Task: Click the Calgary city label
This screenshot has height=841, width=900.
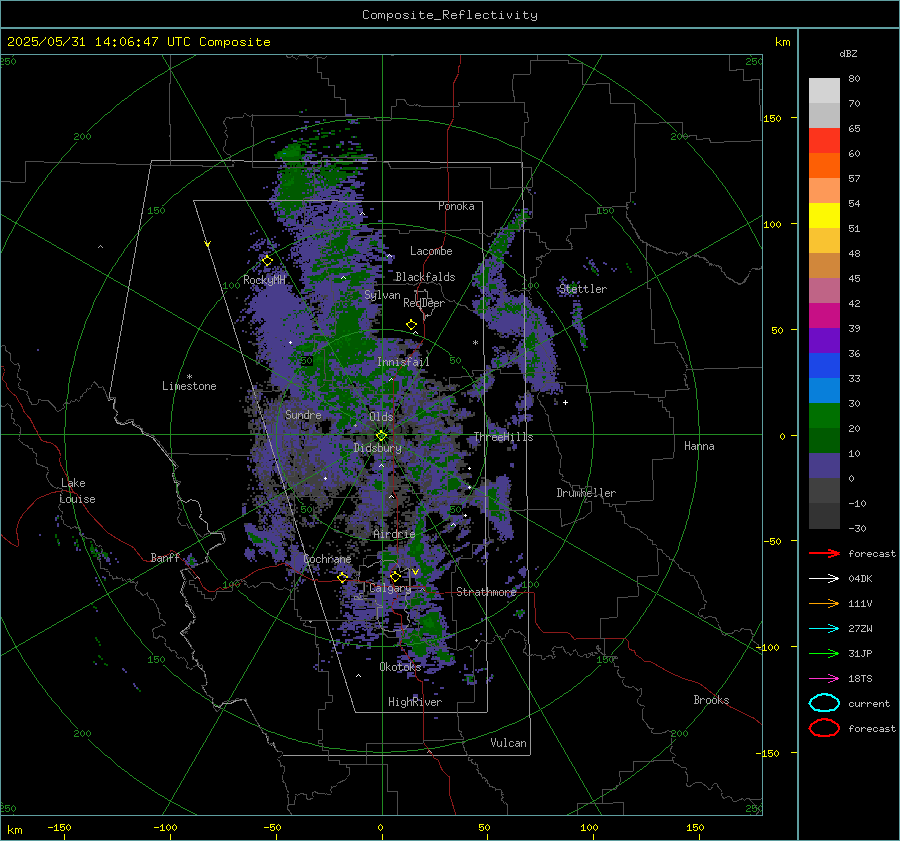Action: pyautogui.click(x=390, y=588)
